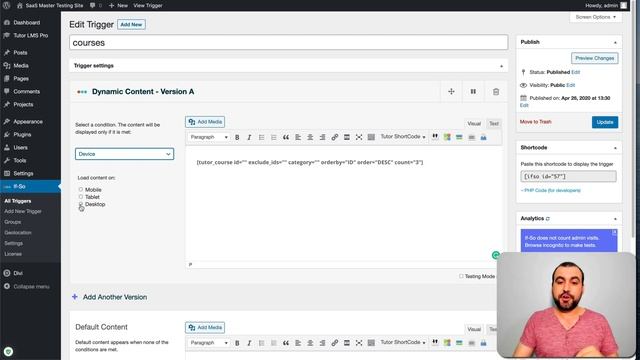Open the Device condition dropdown
640x360 pixels.
124,154
